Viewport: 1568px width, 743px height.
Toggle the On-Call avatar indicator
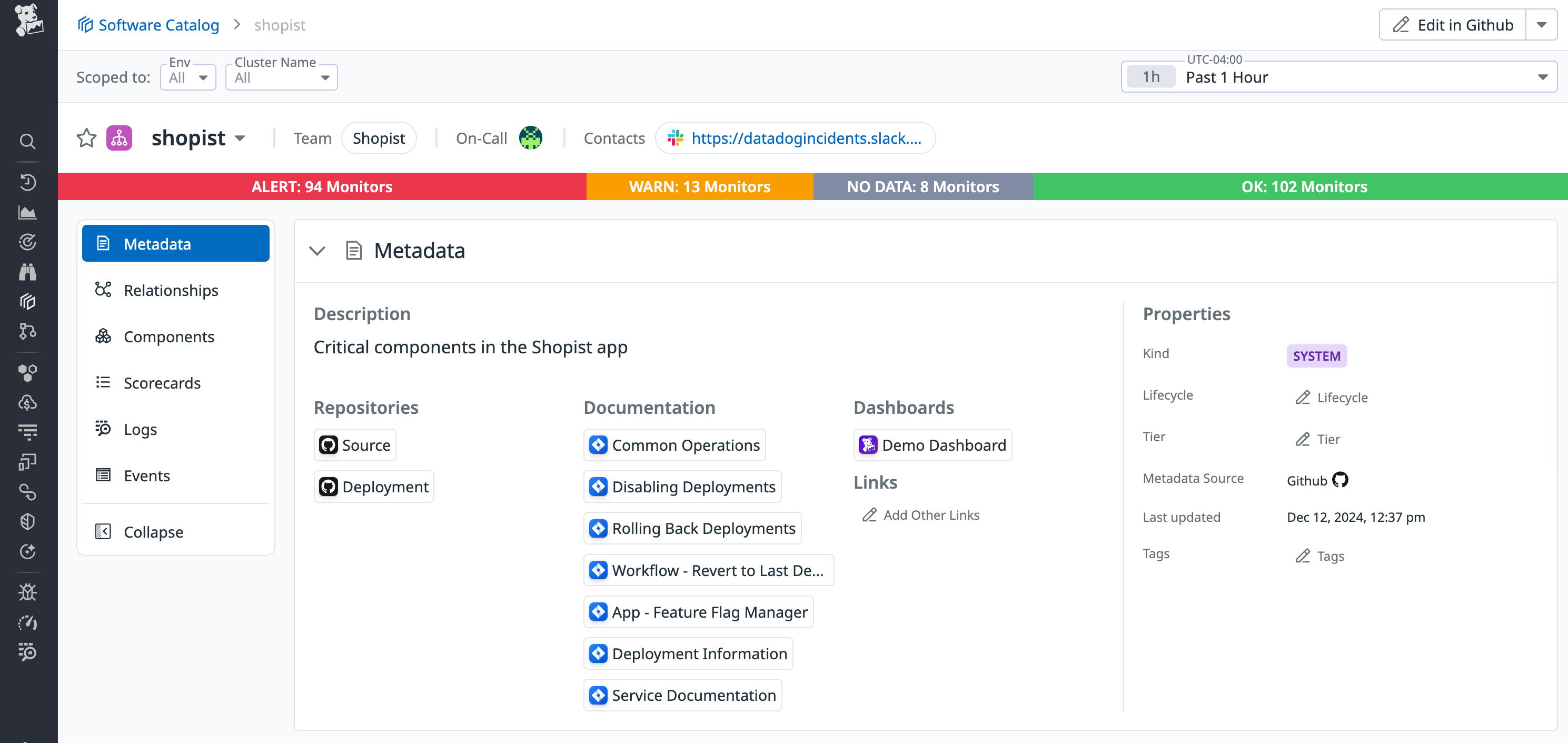[x=530, y=138]
